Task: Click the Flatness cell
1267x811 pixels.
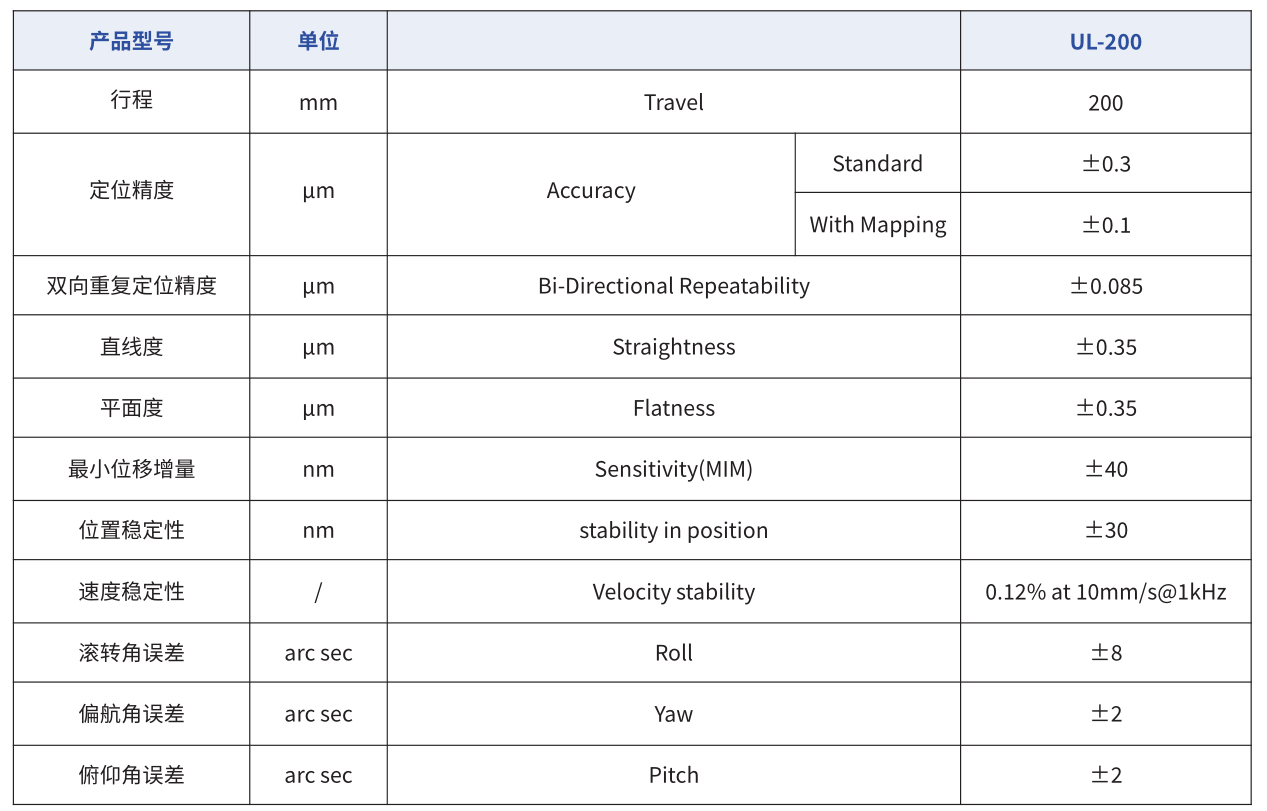Action: [x=673, y=408]
